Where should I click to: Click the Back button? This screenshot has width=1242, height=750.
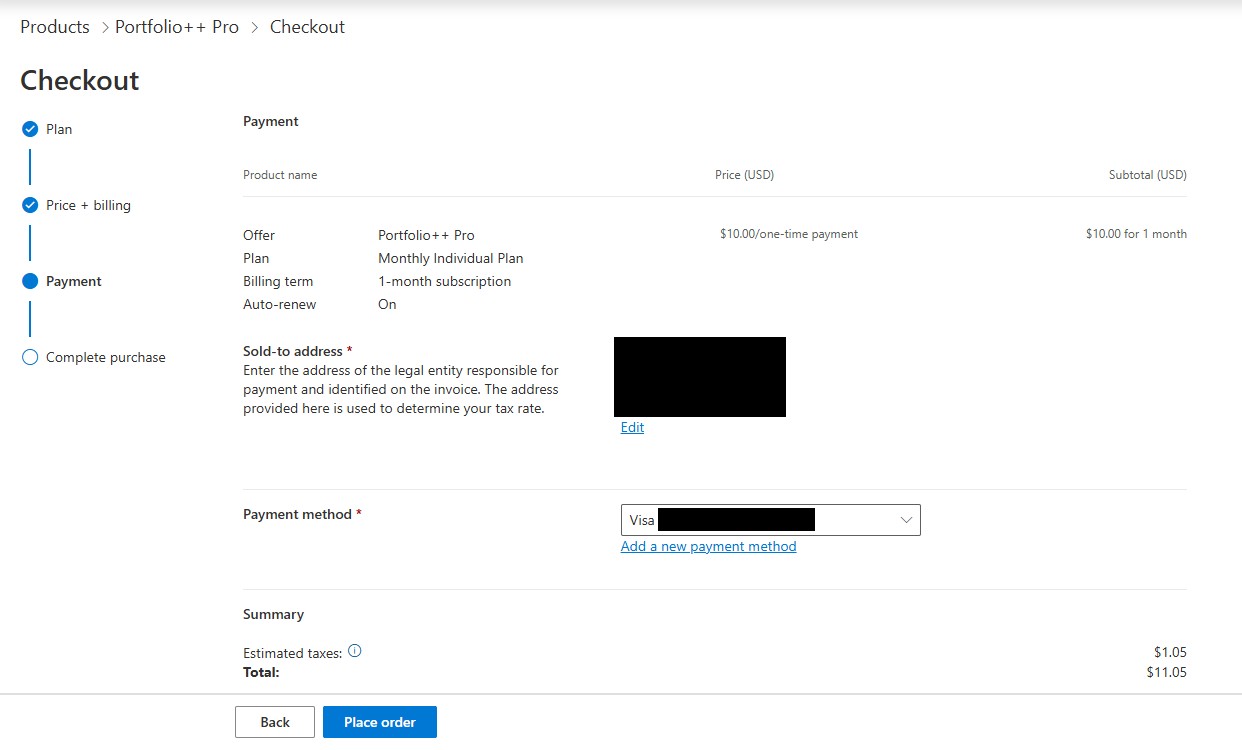(x=275, y=722)
